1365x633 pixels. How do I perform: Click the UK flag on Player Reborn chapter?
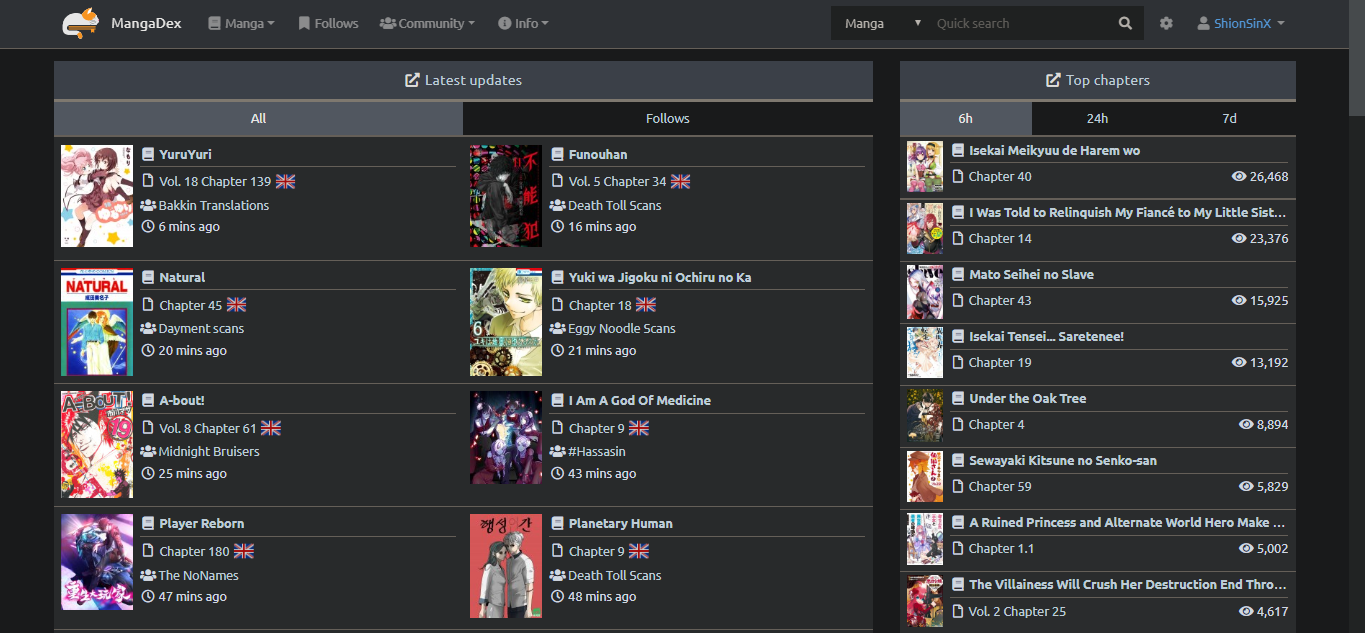244,551
